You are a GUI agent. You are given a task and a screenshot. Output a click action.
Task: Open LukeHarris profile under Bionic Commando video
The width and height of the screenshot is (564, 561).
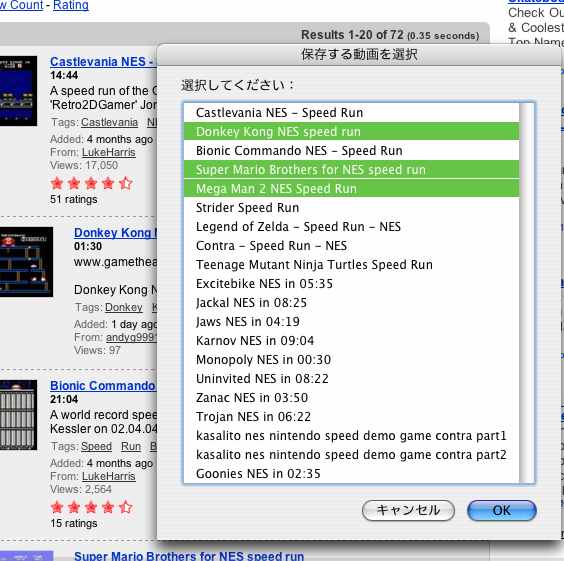click(x=109, y=476)
